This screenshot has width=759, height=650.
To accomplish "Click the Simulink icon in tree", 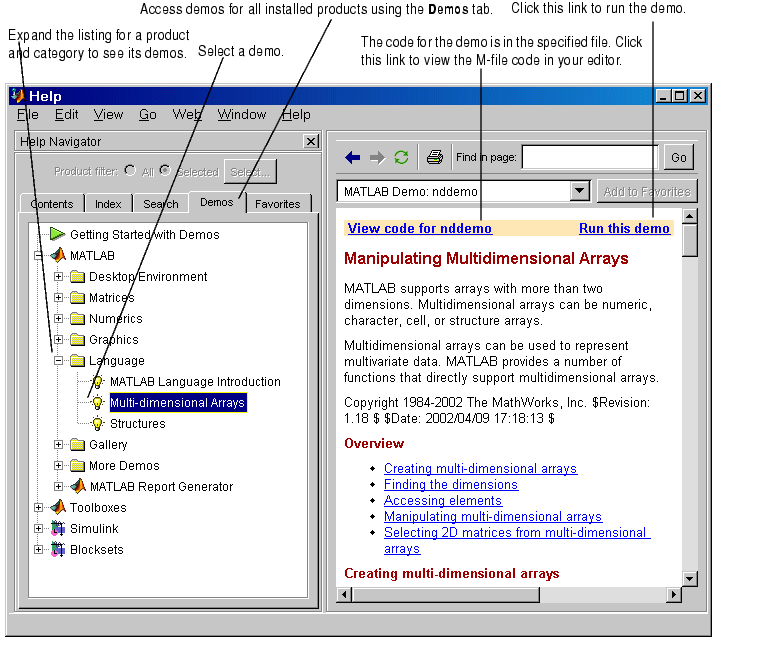I will click(x=59, y=529).
